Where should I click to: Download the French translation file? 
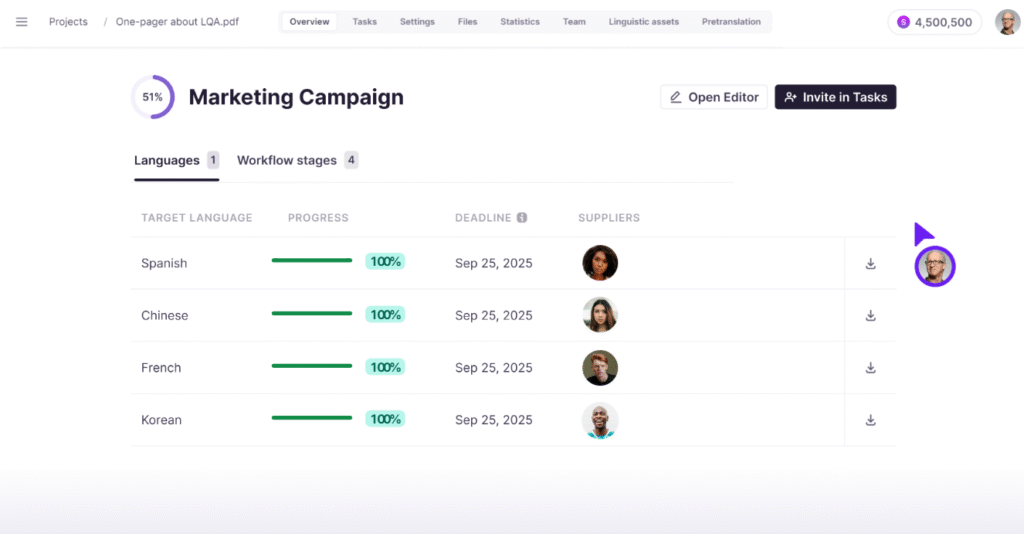tap(870, 368)
